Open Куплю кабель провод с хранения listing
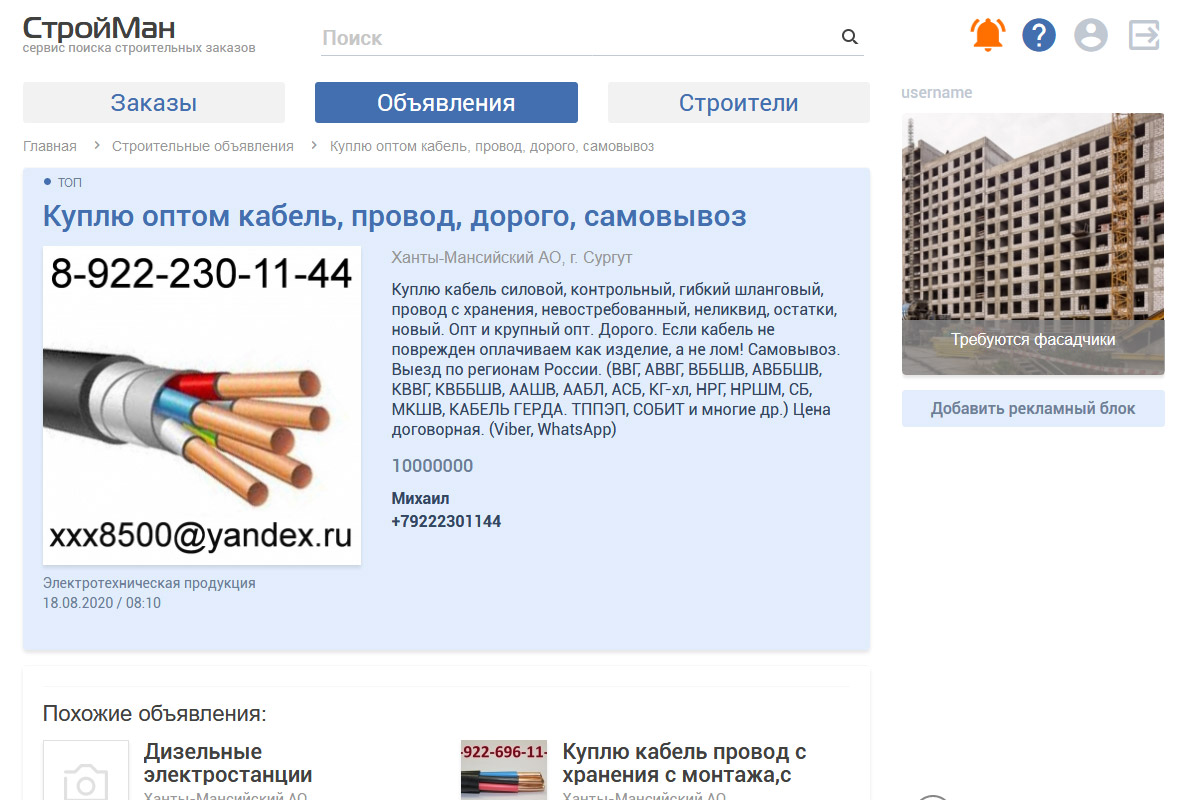This screenshot has width=1200, height=800. pyautogui.click(x=684, y=763)
